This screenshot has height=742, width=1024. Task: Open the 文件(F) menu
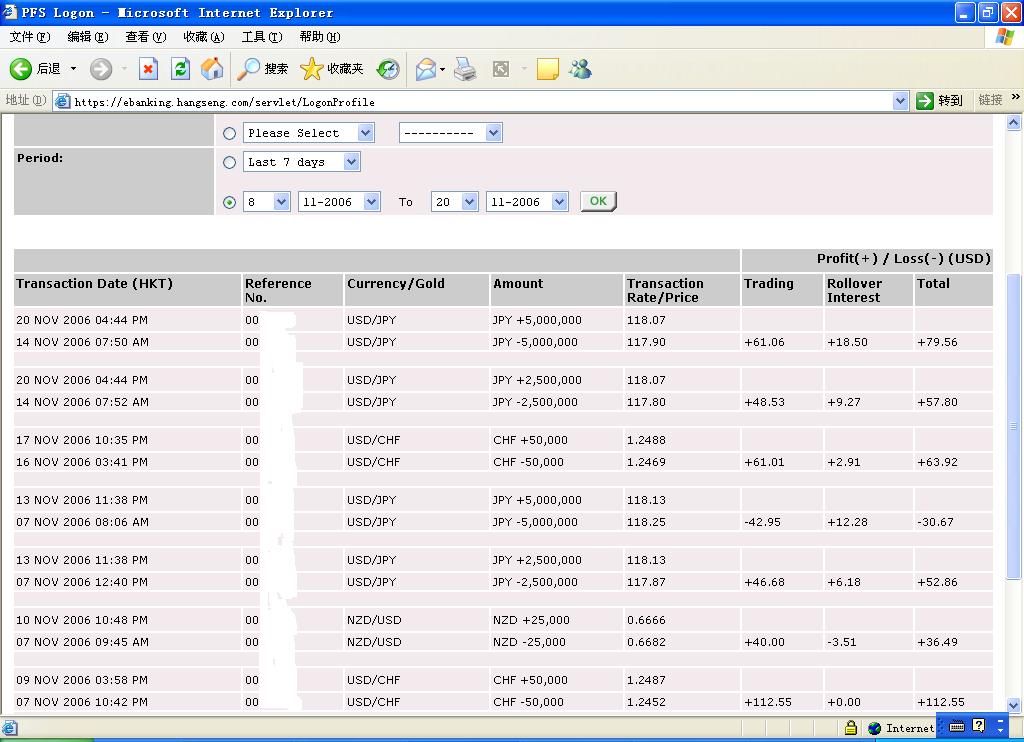[29, 37]
